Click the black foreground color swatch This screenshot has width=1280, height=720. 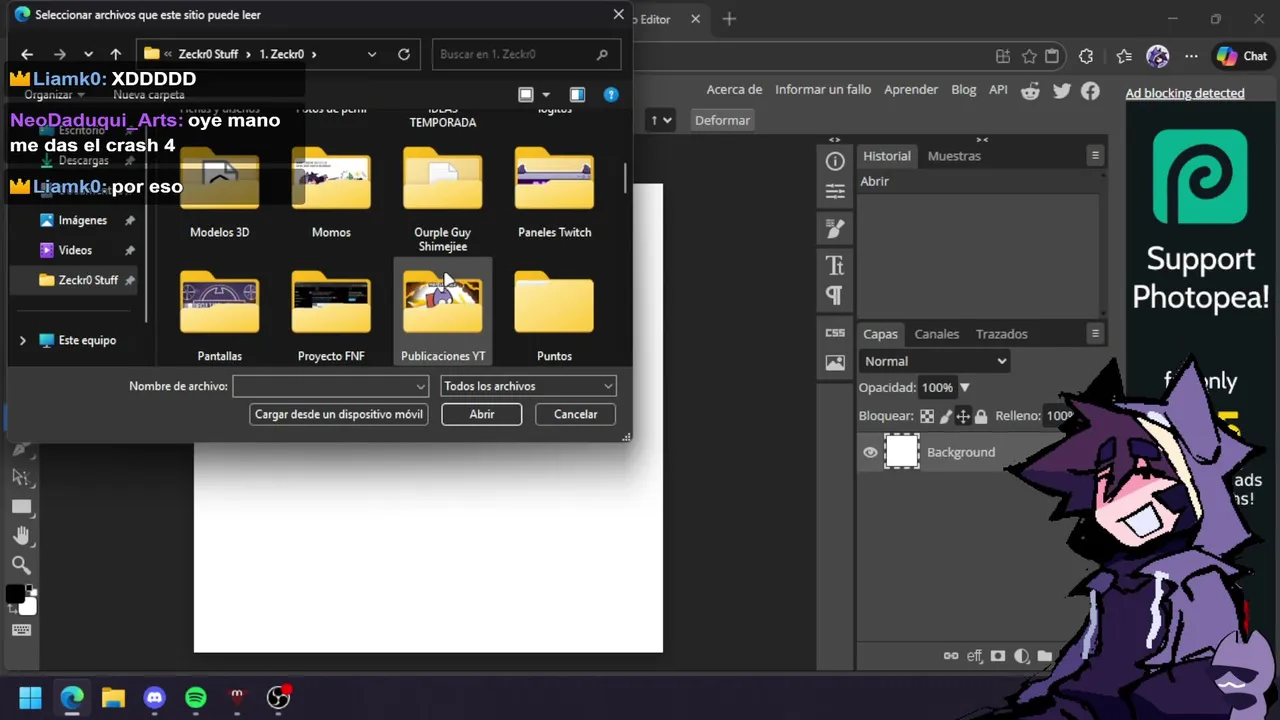pos(15,595)
